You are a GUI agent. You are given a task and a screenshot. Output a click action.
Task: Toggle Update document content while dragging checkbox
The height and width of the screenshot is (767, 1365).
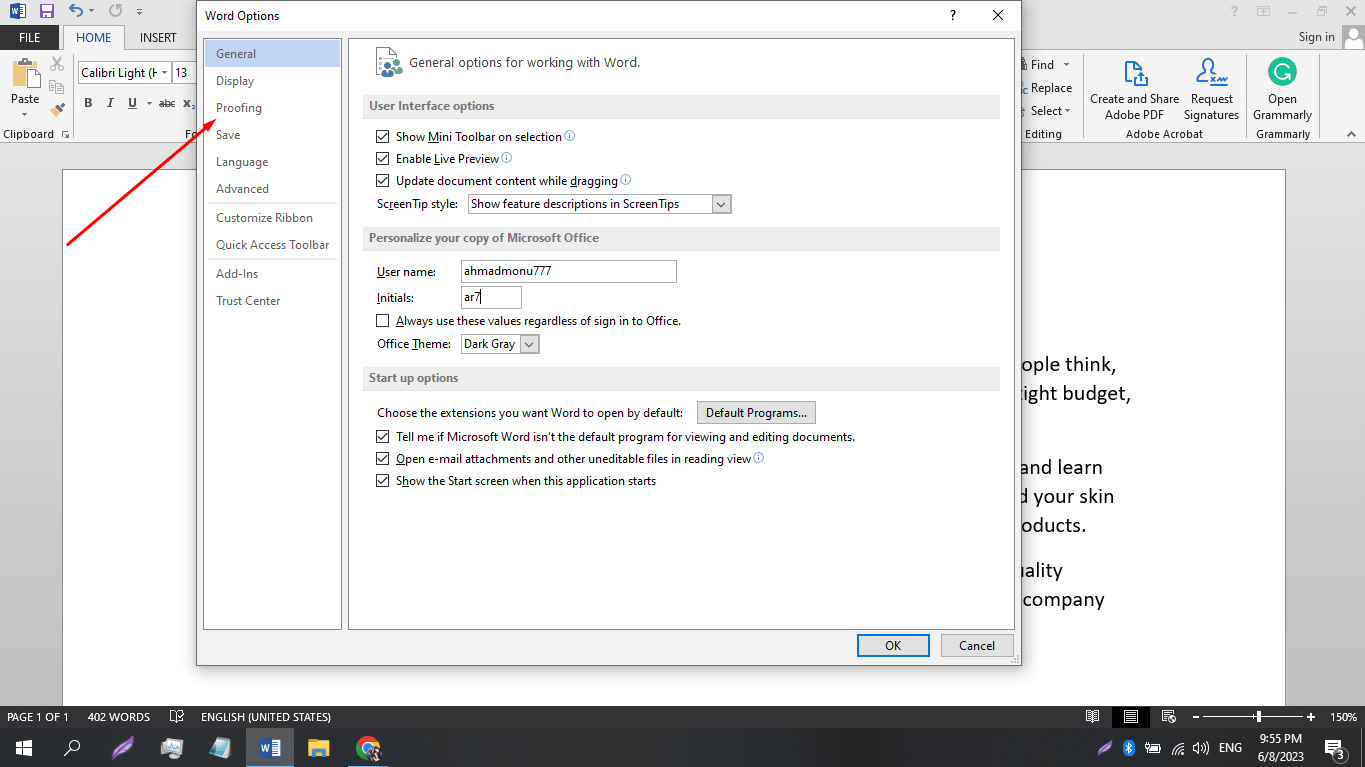pos(382,181)
